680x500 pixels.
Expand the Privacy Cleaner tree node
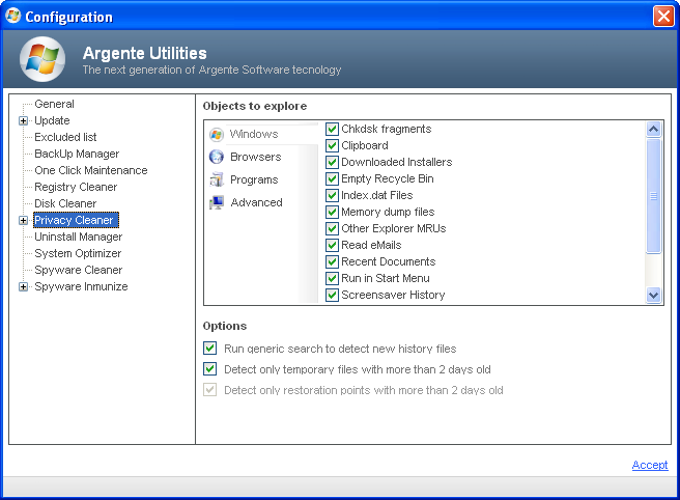[23, 220]
